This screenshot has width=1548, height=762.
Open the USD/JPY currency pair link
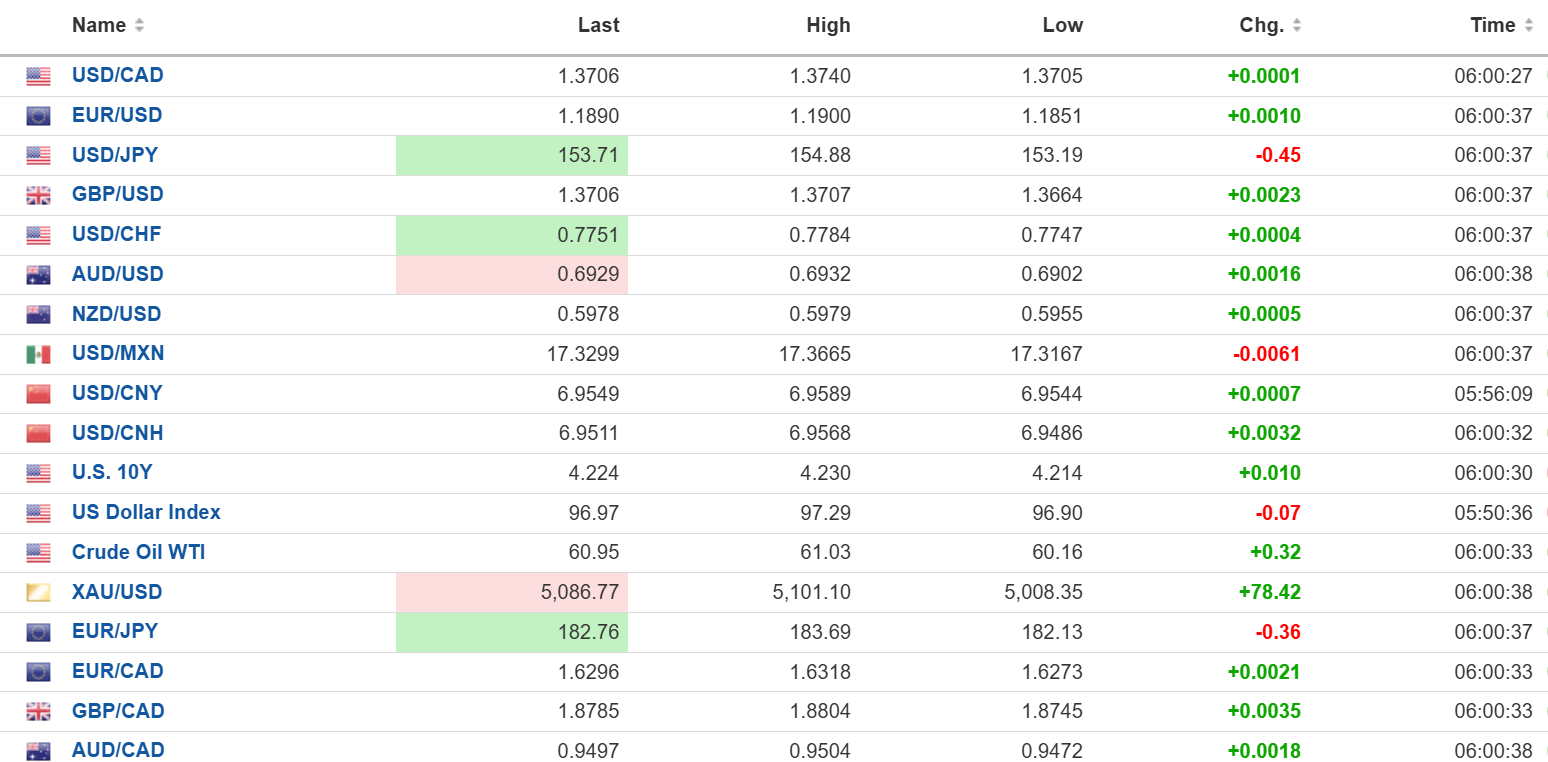point(115,155)
